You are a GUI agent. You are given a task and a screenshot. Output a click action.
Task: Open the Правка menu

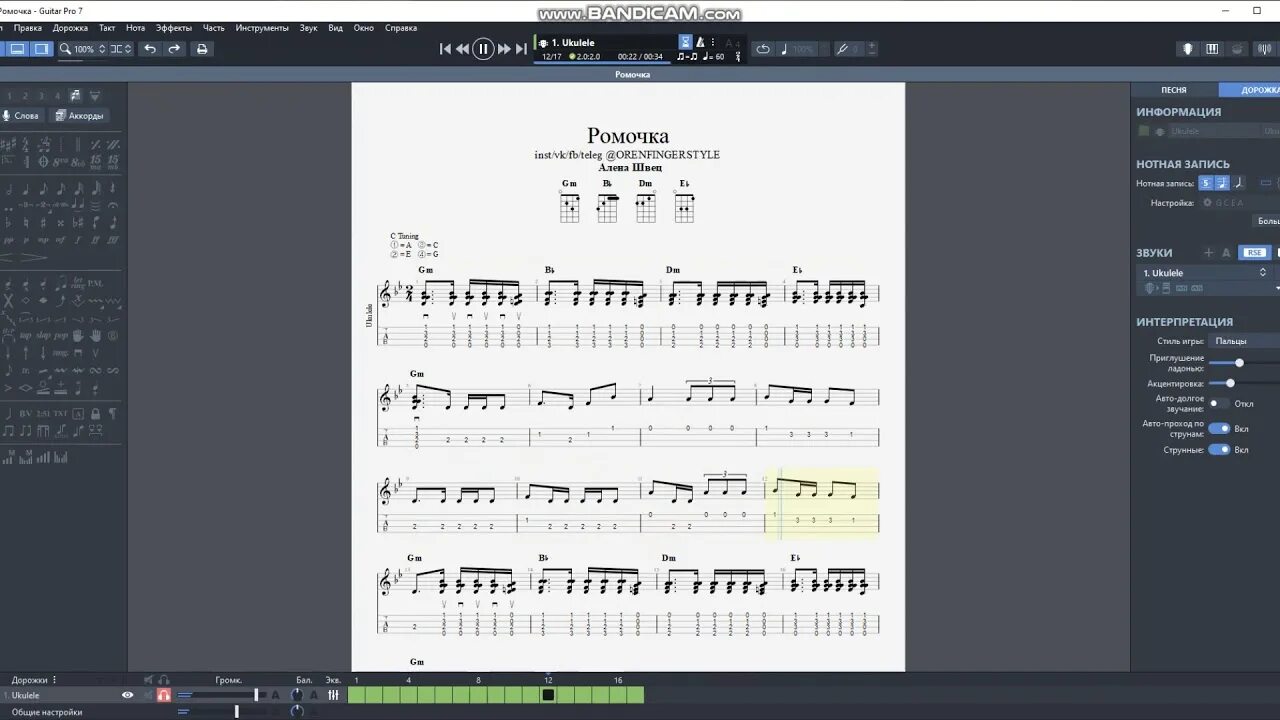point(28,28)
